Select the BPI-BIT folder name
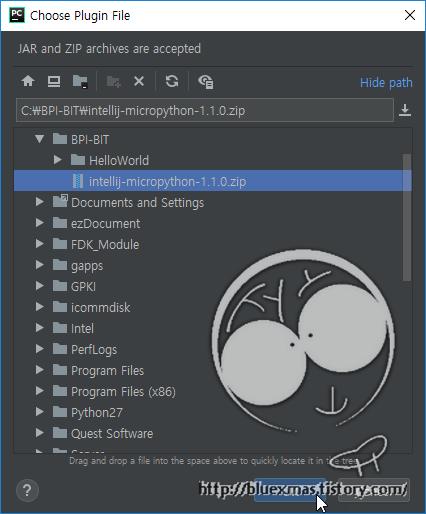The image size is (426, 514). click(90, 140)
